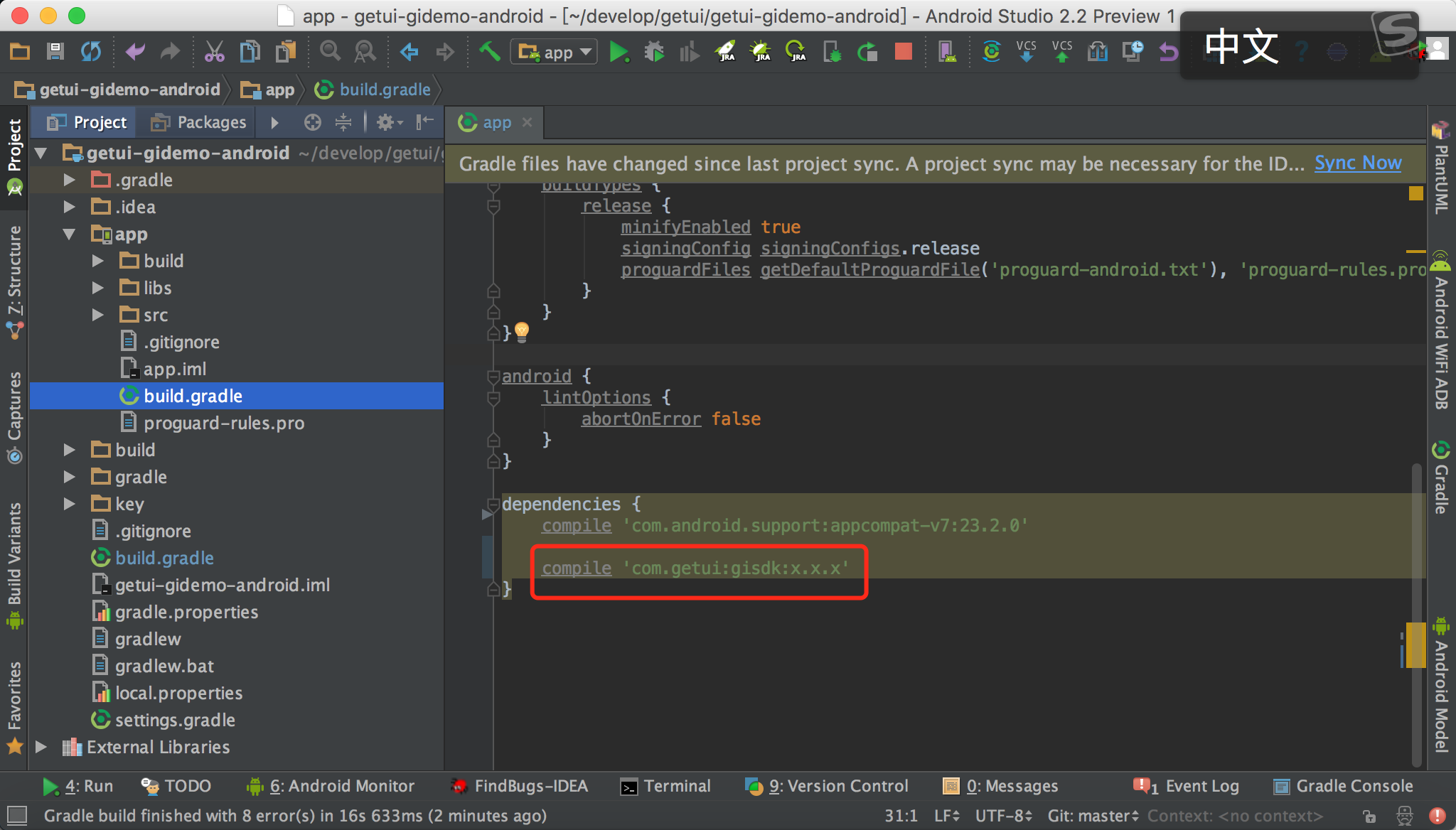The width and height of the screenshot is (1456, 830).
Task: Click the red Stop button
Action: [x=903, y=52]
